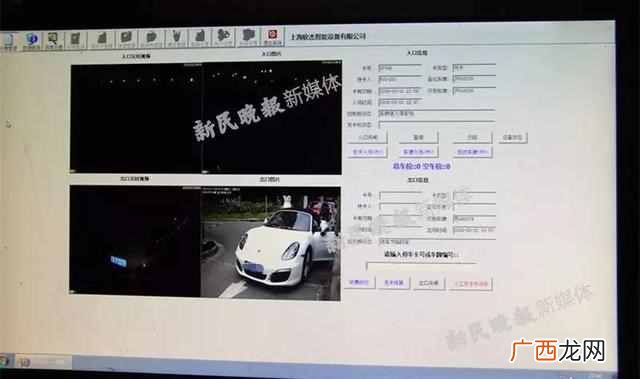Click the gray toolbar icon left of the red icon

[248, 37]
